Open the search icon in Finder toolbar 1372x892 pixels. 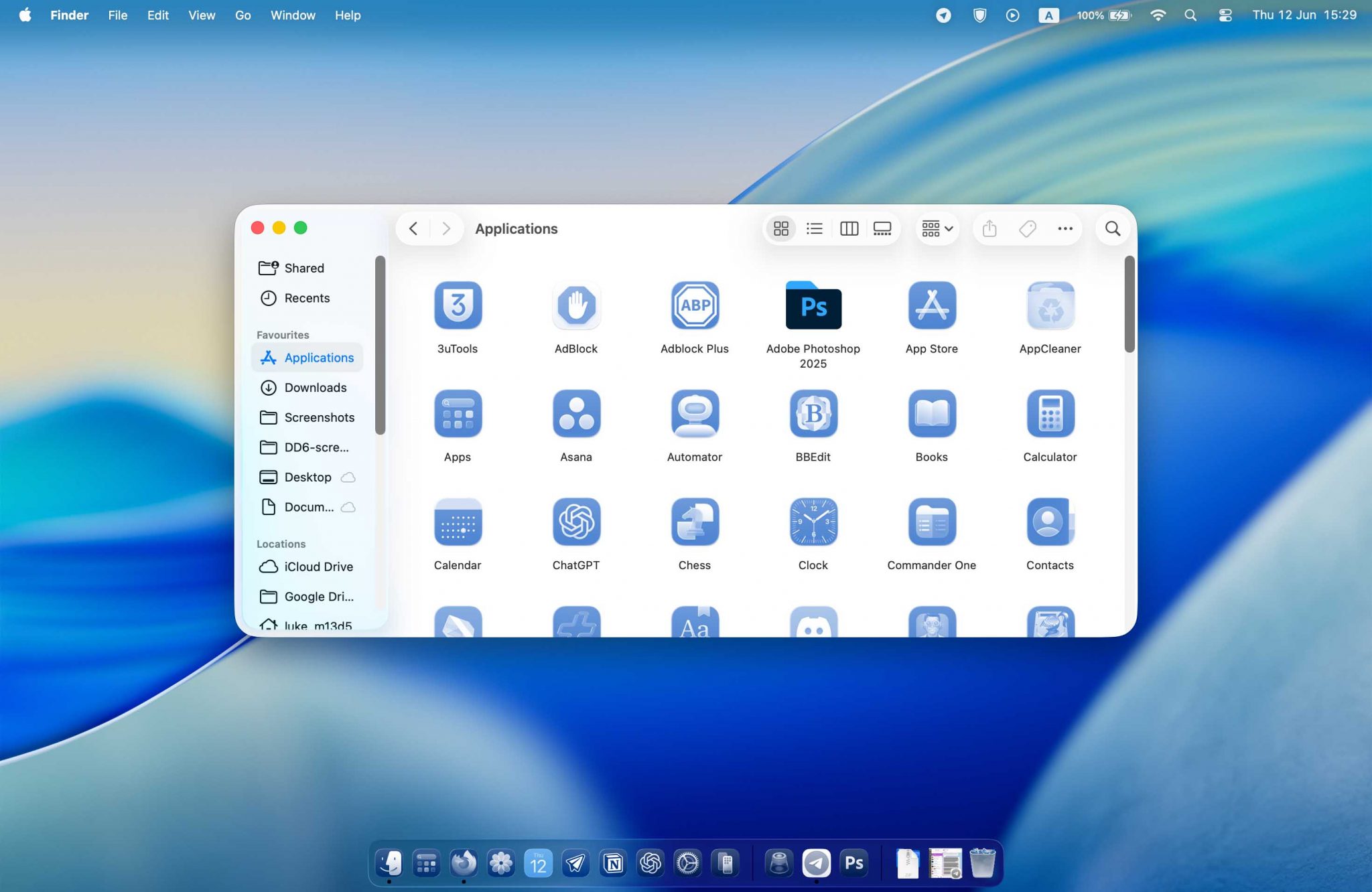click(x=1112, y=228)
